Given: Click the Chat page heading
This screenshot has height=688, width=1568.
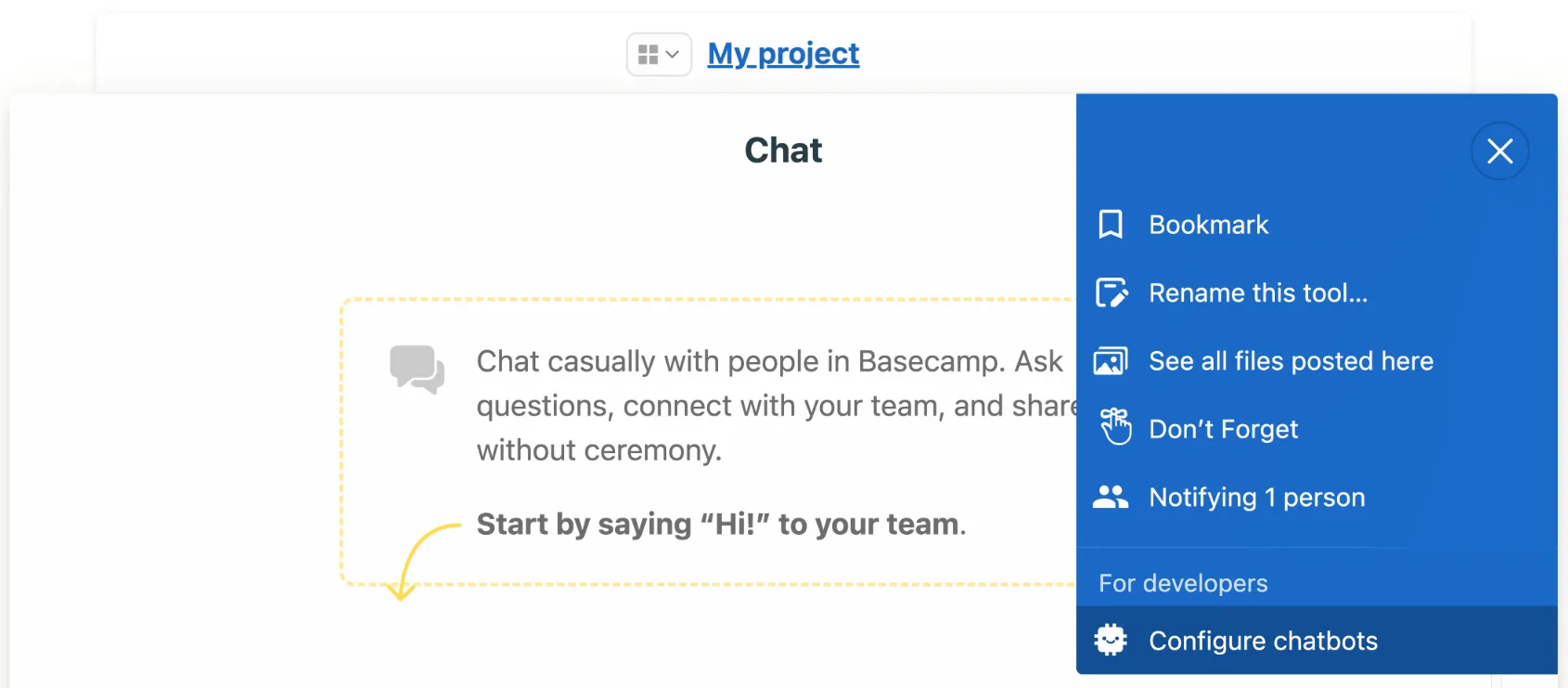Looking at the screenshot, I should (x=782, y=149).
